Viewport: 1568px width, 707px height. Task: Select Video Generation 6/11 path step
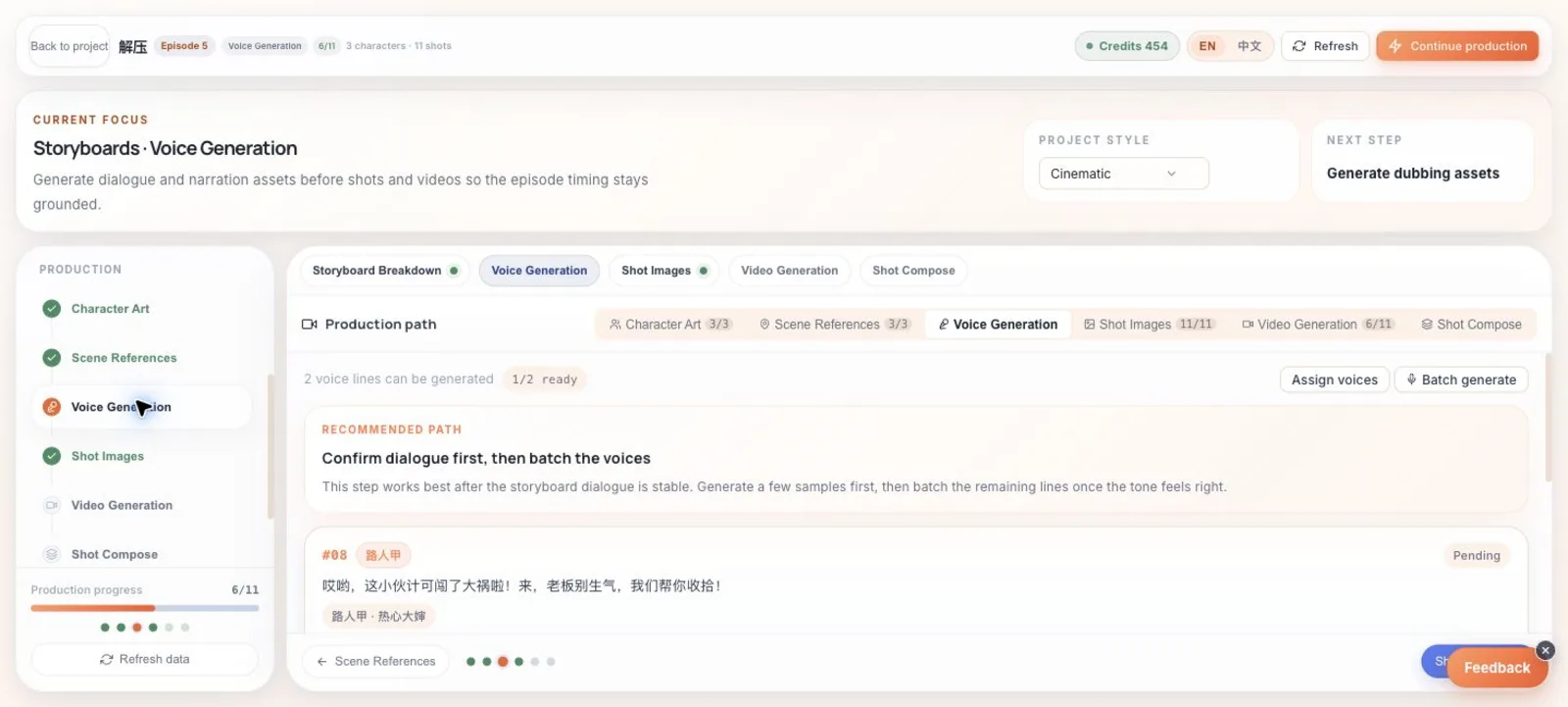point(1318,325)
